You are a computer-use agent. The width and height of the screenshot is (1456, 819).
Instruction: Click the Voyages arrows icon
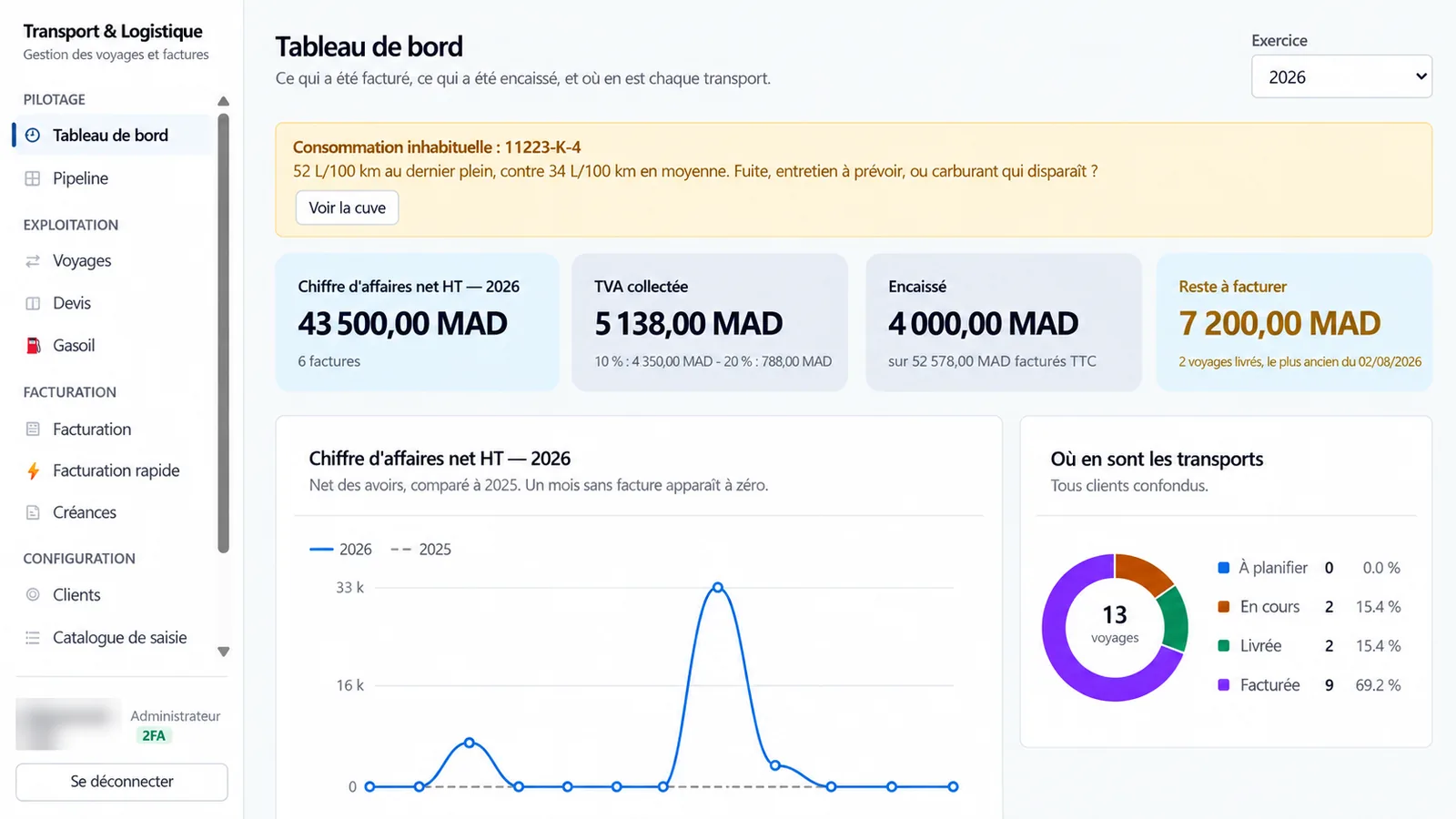(33, 261)
